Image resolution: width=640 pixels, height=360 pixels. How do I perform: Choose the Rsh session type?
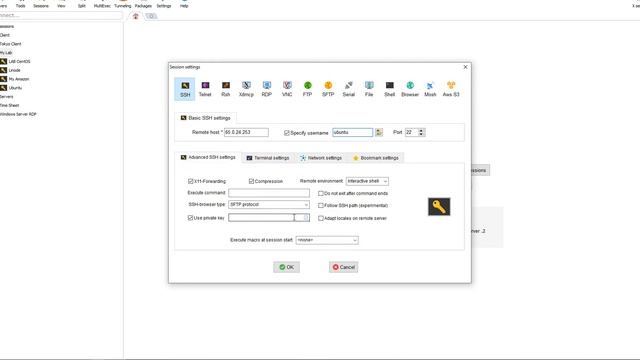click(x=226, y=89)
